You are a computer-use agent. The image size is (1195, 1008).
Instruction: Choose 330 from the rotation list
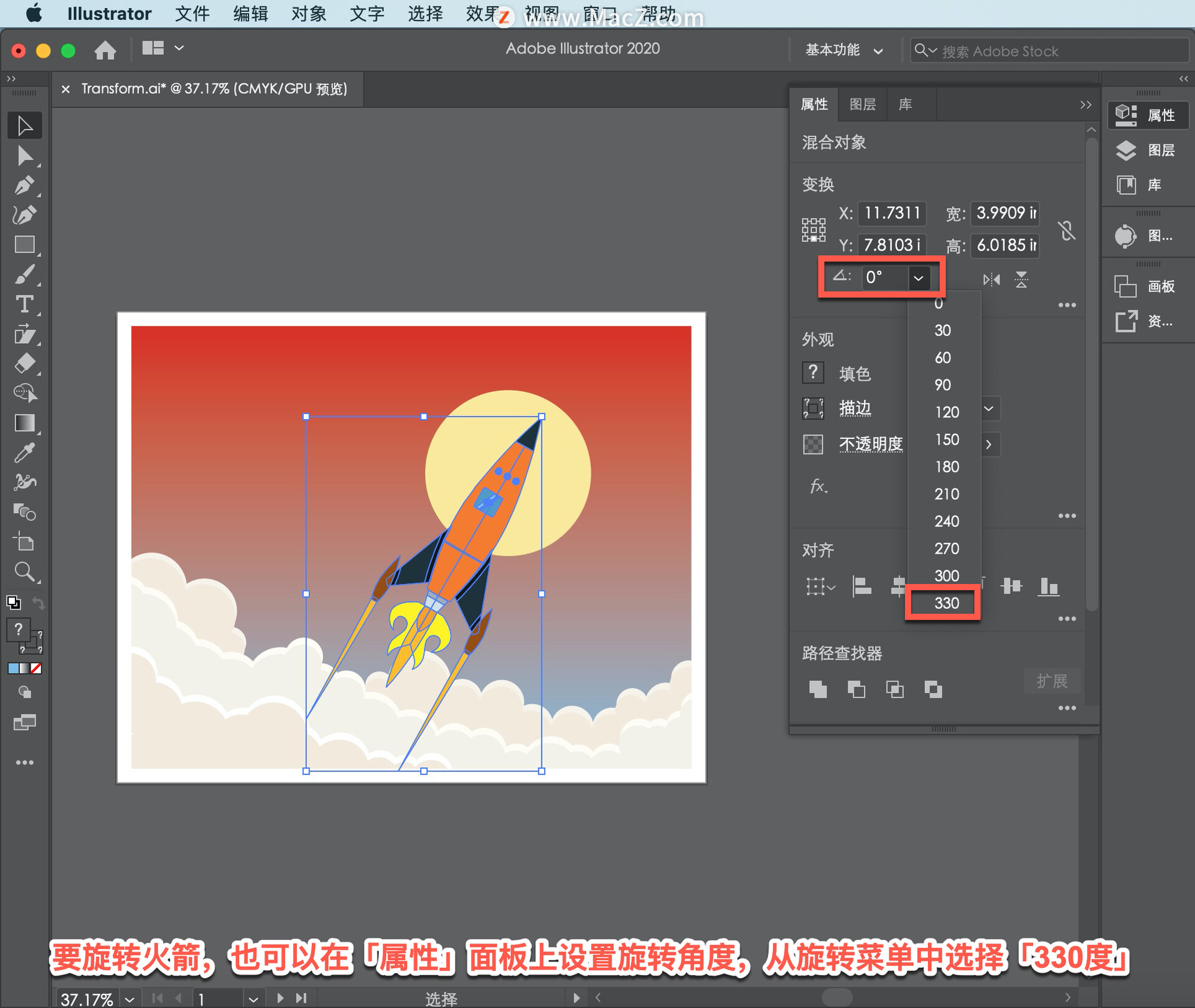point(946,603)
